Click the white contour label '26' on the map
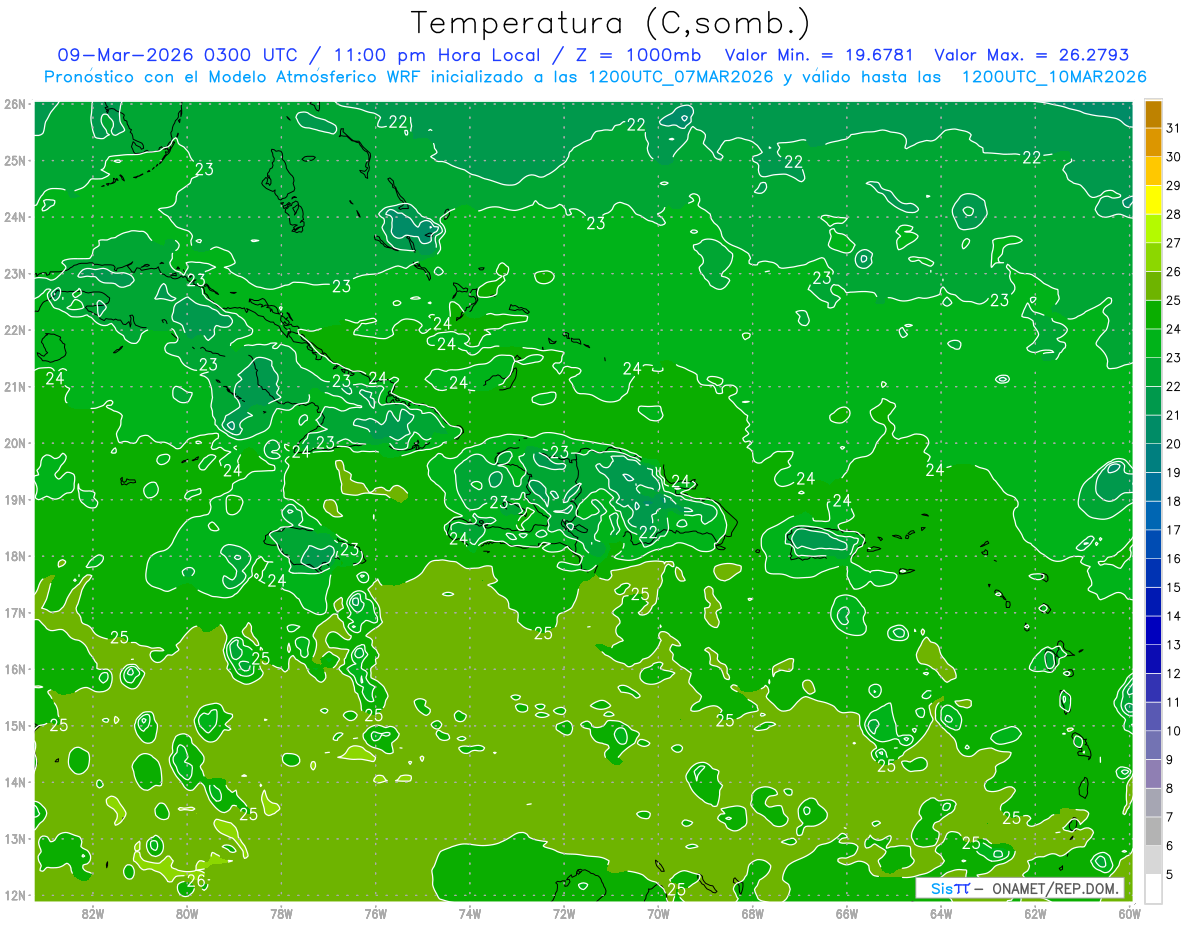1200x927 pixels. click(197, 881)
